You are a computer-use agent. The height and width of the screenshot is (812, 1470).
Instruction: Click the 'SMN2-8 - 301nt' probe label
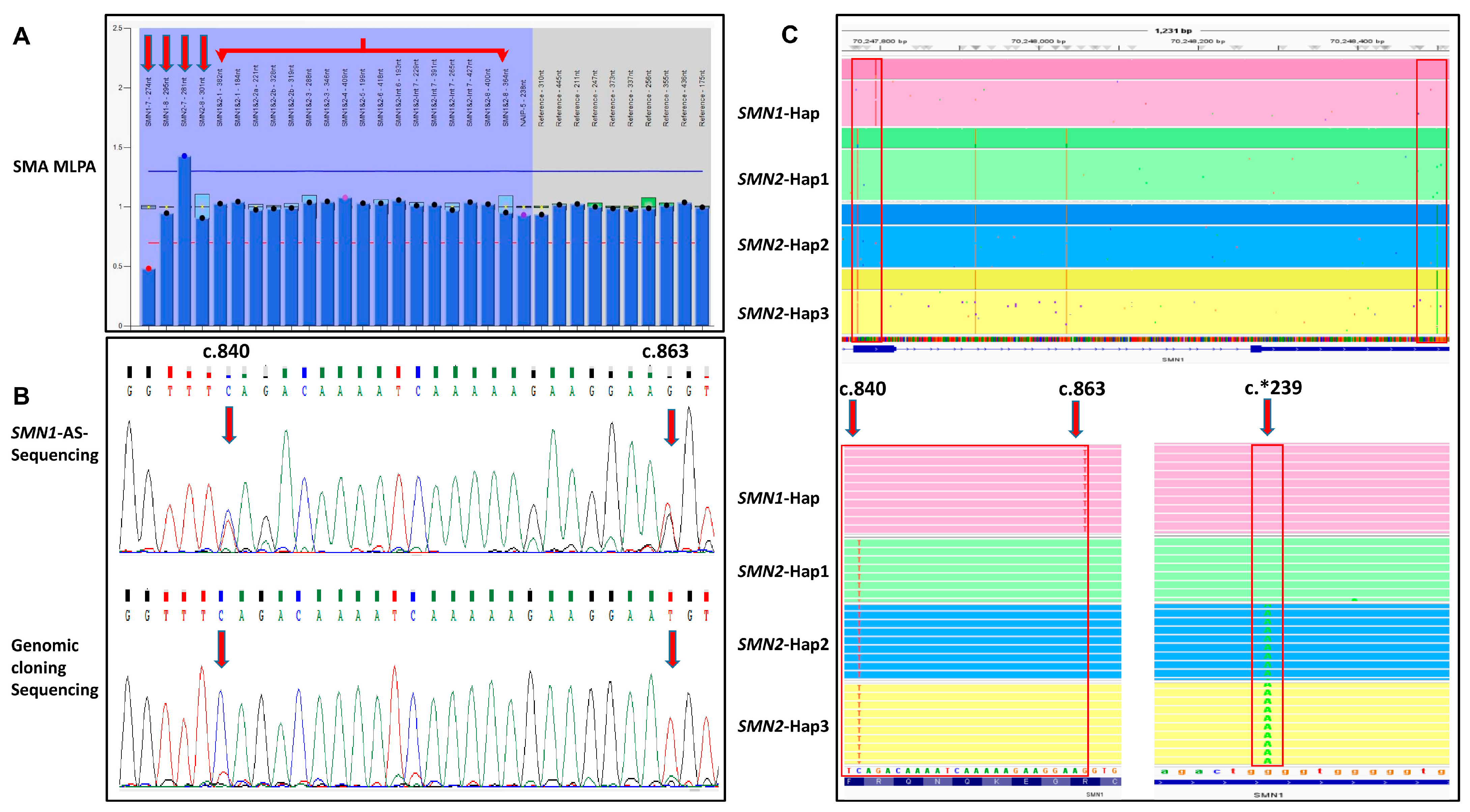click(x=202, y=101)
